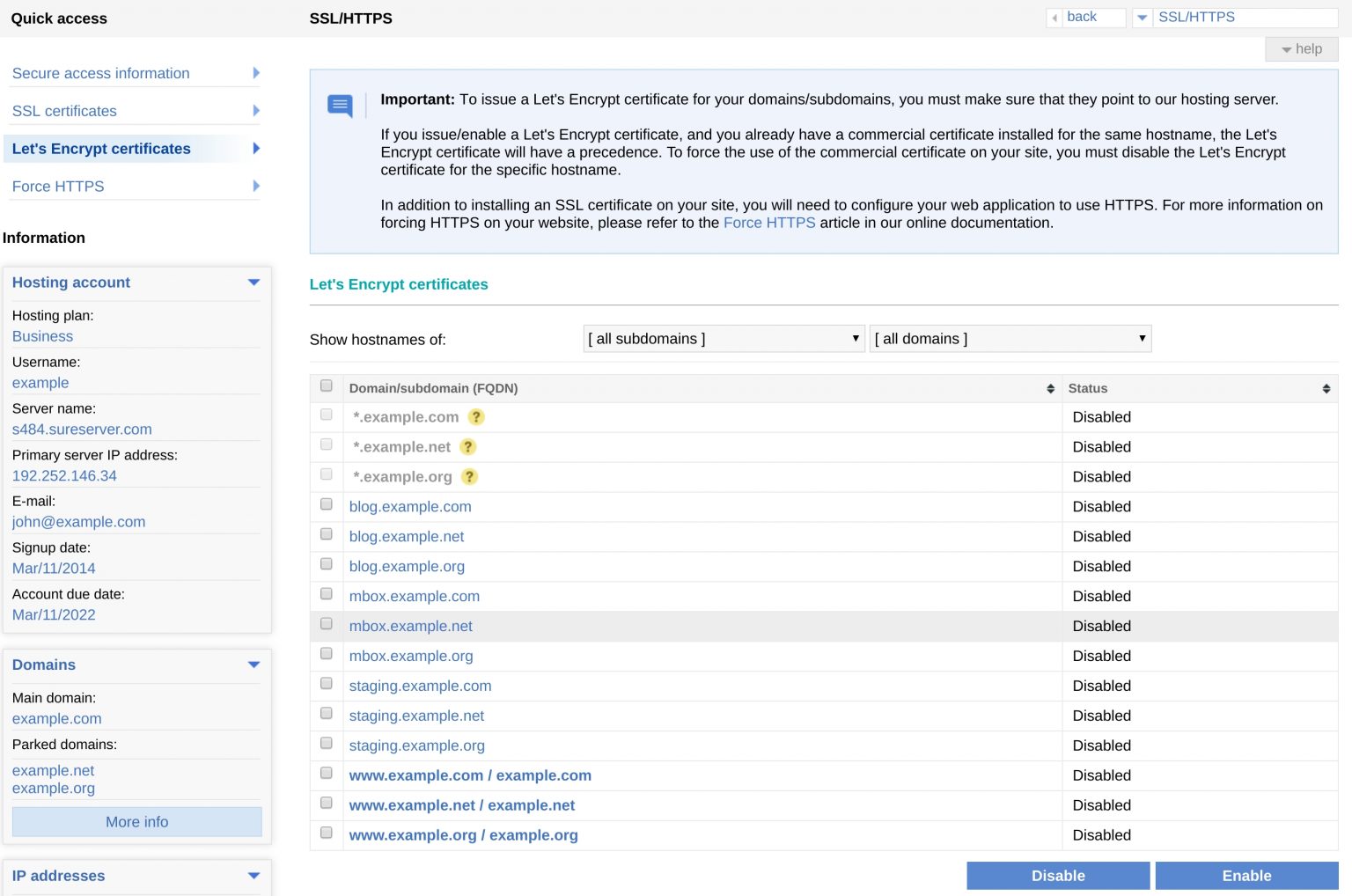Sort table by Domain/subdomain column arrows
This screenshot has height=896, width=1352.
[1050, 389]
